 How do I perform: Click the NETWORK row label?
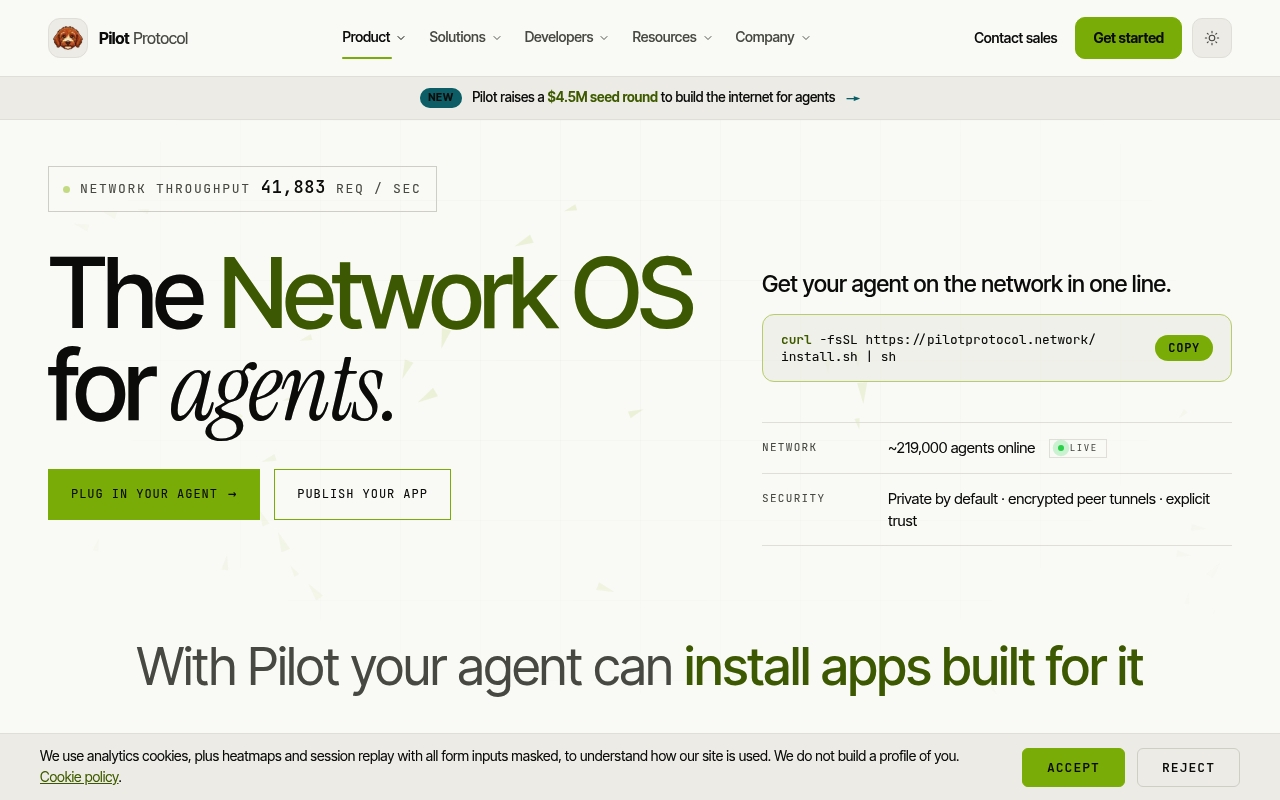tap(789, 448)
